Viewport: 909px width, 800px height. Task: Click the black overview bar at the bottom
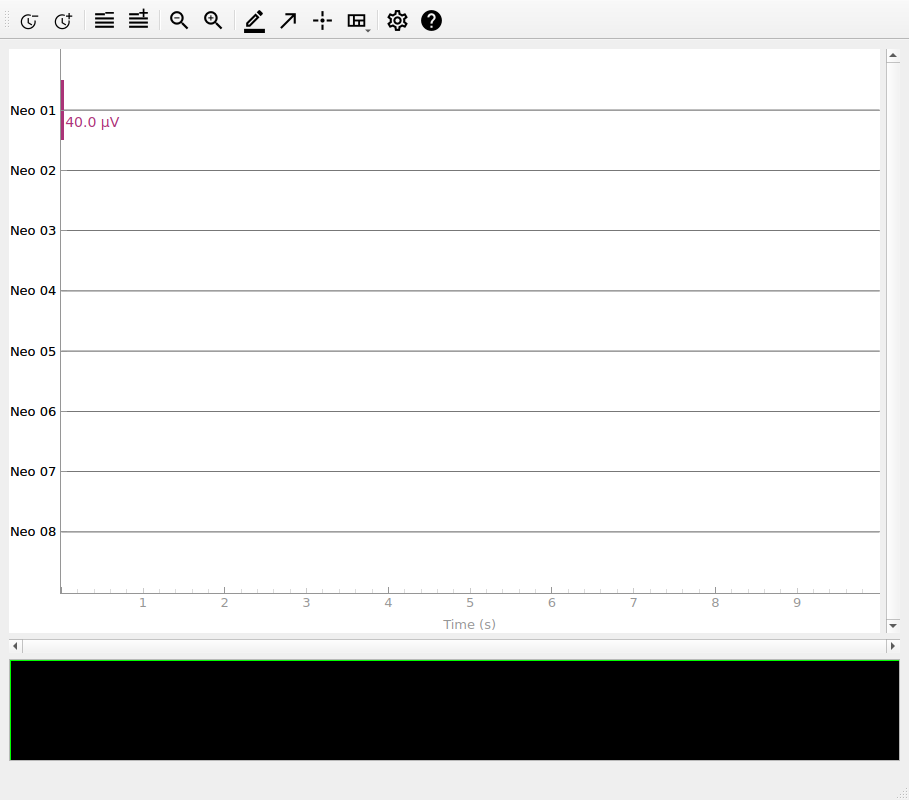click(x=454, y=710)
